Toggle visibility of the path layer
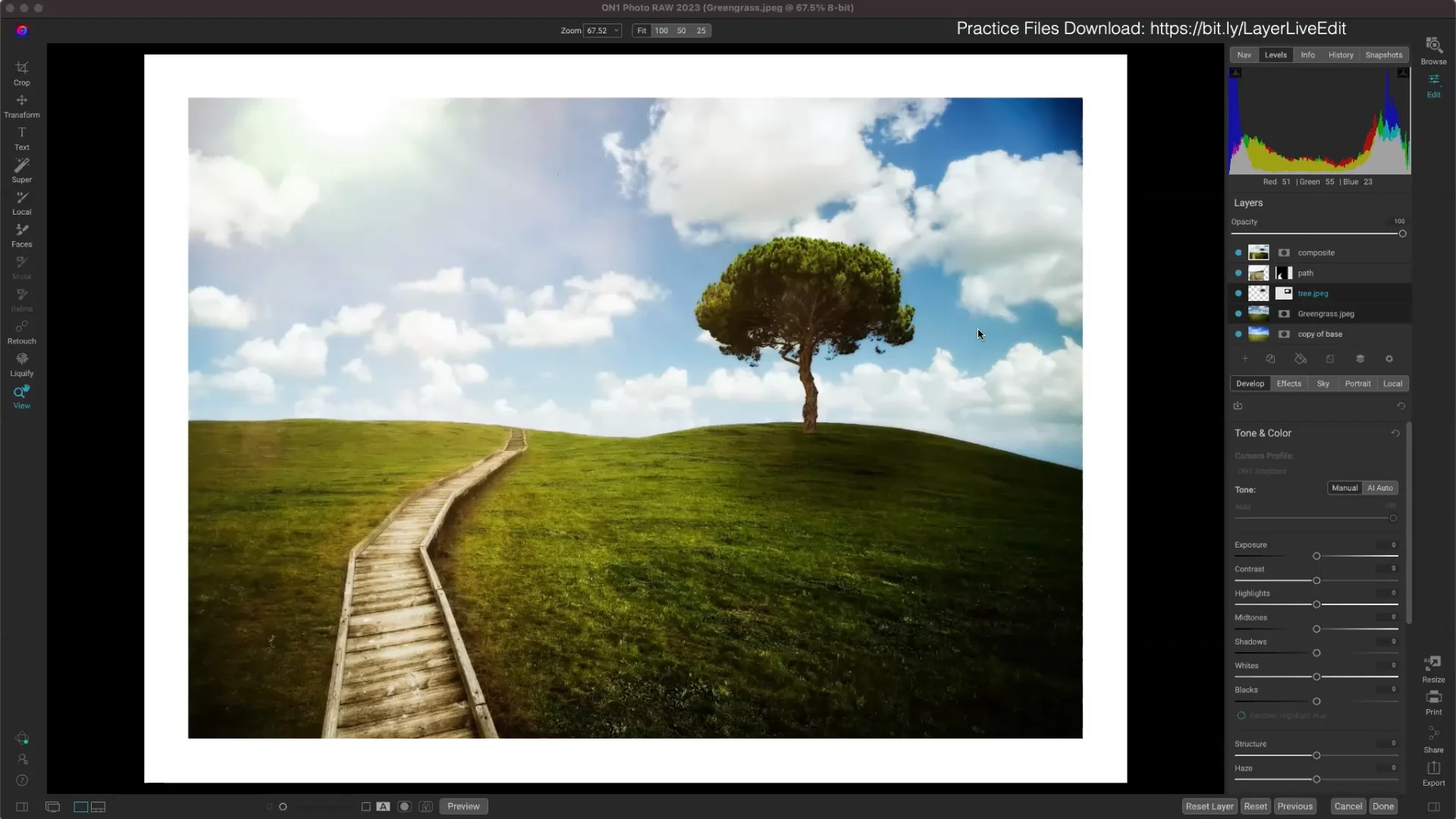 pyautogui.click(x=1238, y=273)
